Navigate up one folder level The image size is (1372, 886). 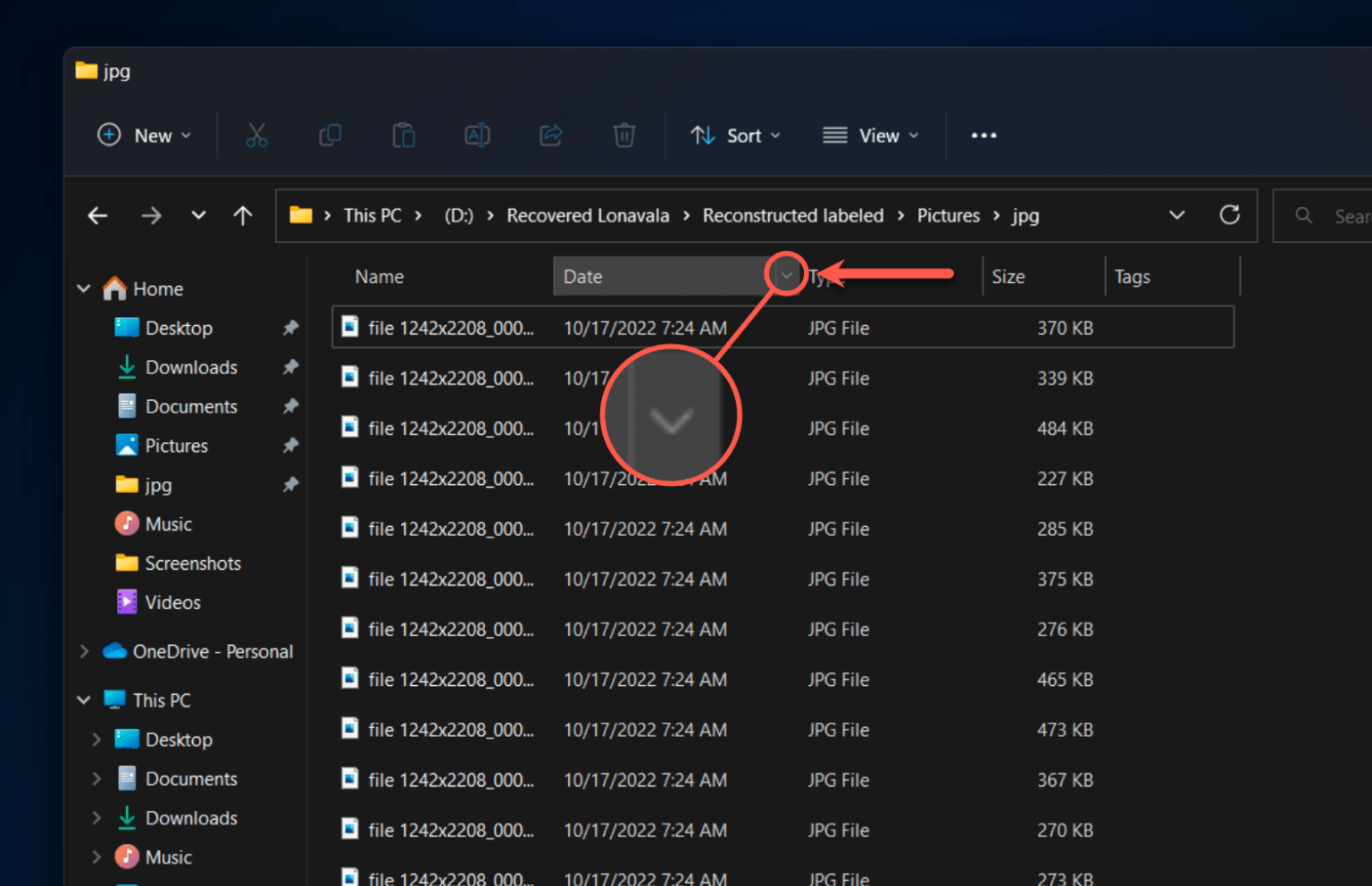point(242,215)
